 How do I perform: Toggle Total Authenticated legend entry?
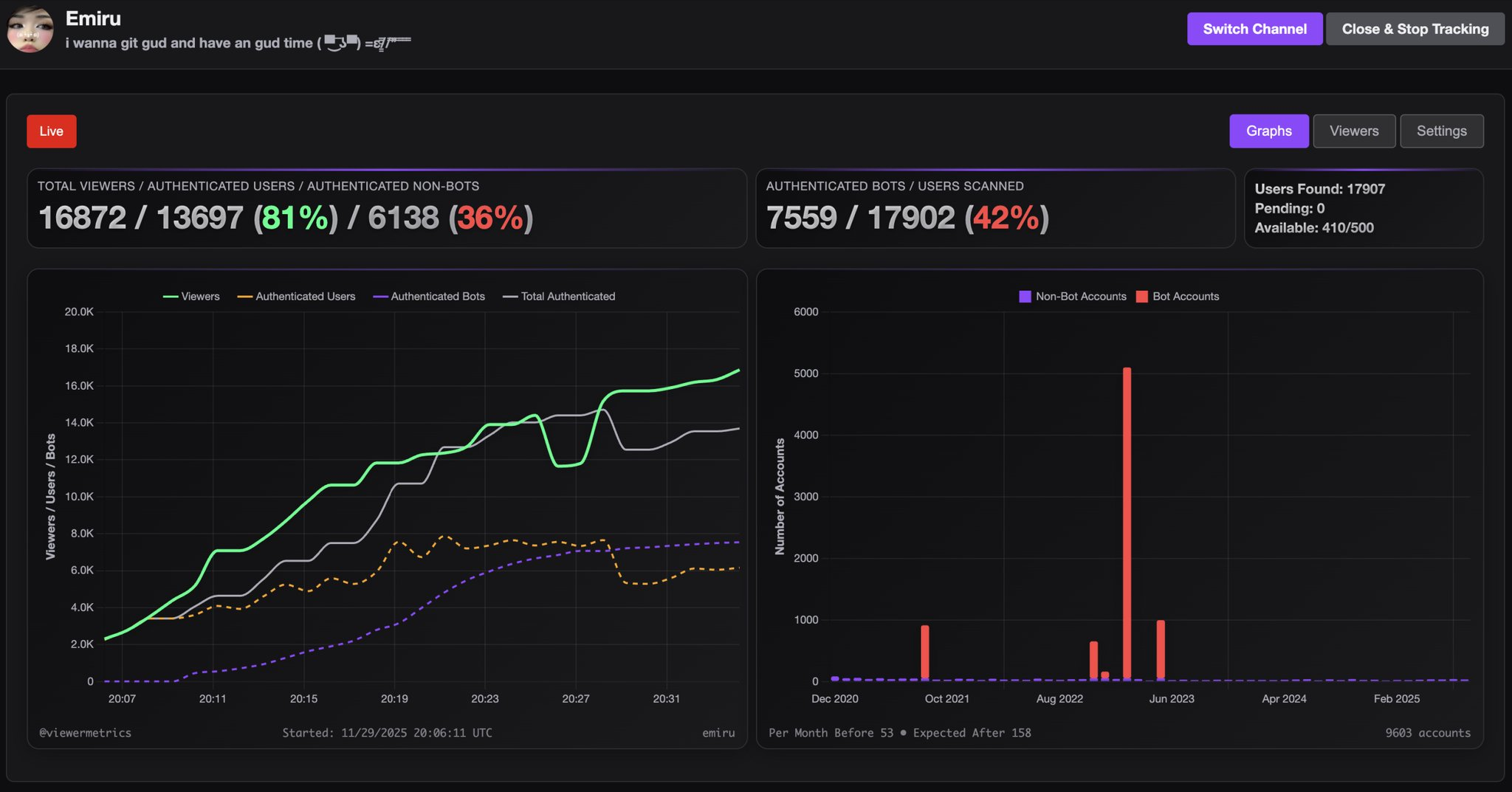[x=559, y=296]
